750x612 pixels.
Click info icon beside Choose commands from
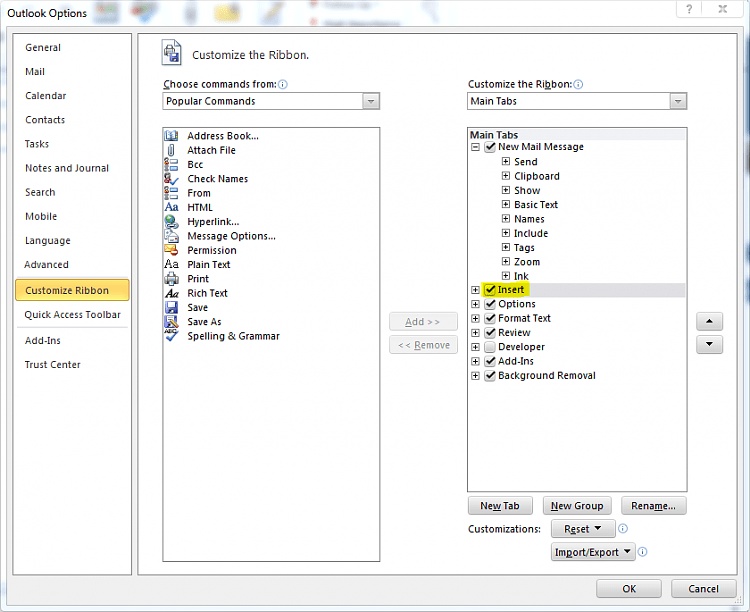click(283, 85)
